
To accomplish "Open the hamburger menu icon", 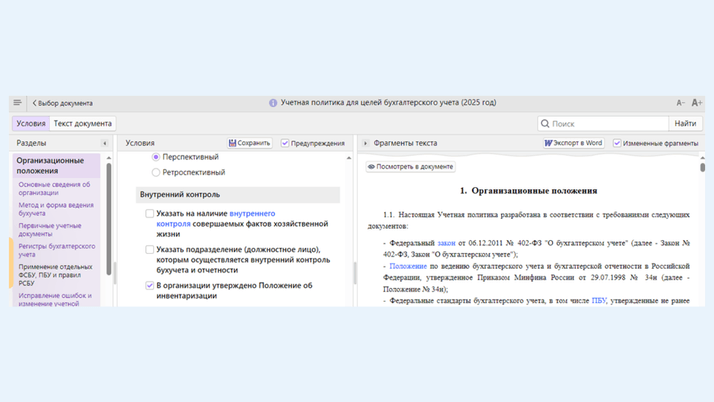I will click(x=17, y=103).
